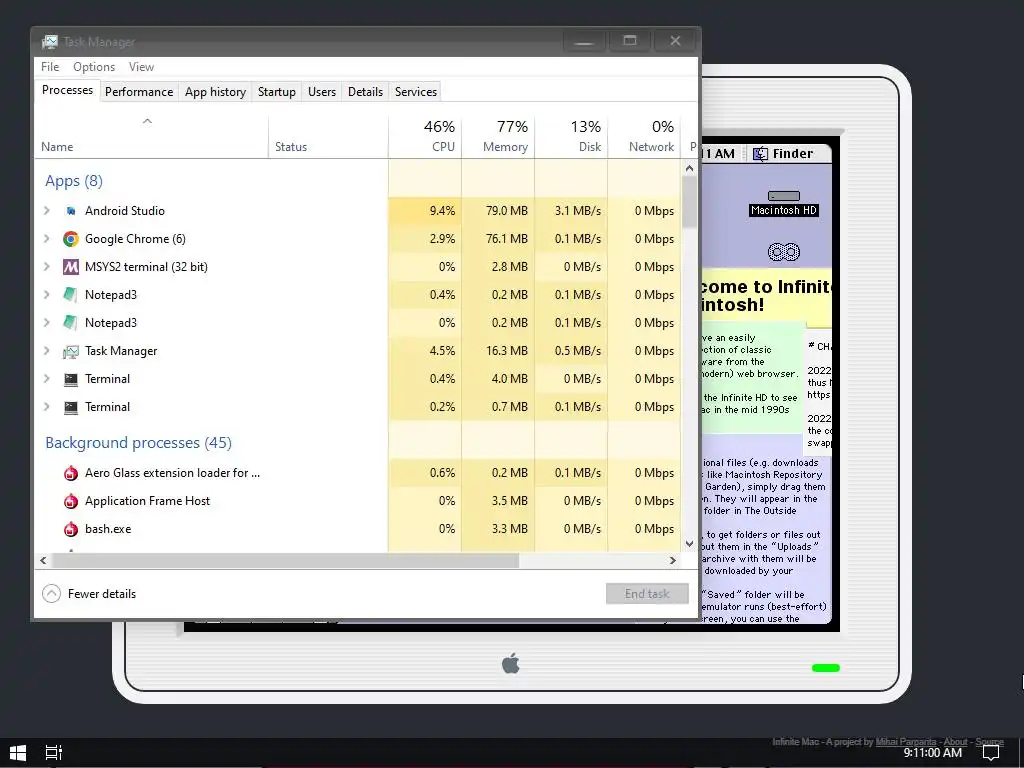Viewport: 1024px width, 768px height.
Task: Switch to the Services tab
Action: pyautogui.click(x=416, y=92)
